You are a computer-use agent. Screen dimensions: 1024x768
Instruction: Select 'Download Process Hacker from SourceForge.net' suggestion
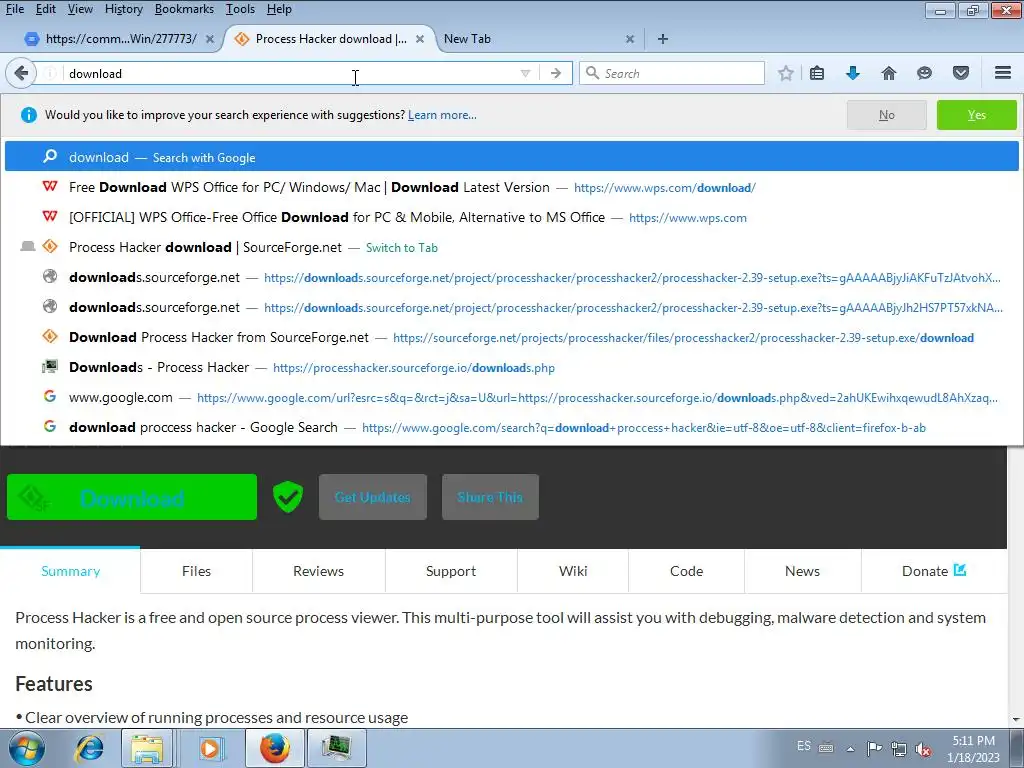[x=512, y=337]
